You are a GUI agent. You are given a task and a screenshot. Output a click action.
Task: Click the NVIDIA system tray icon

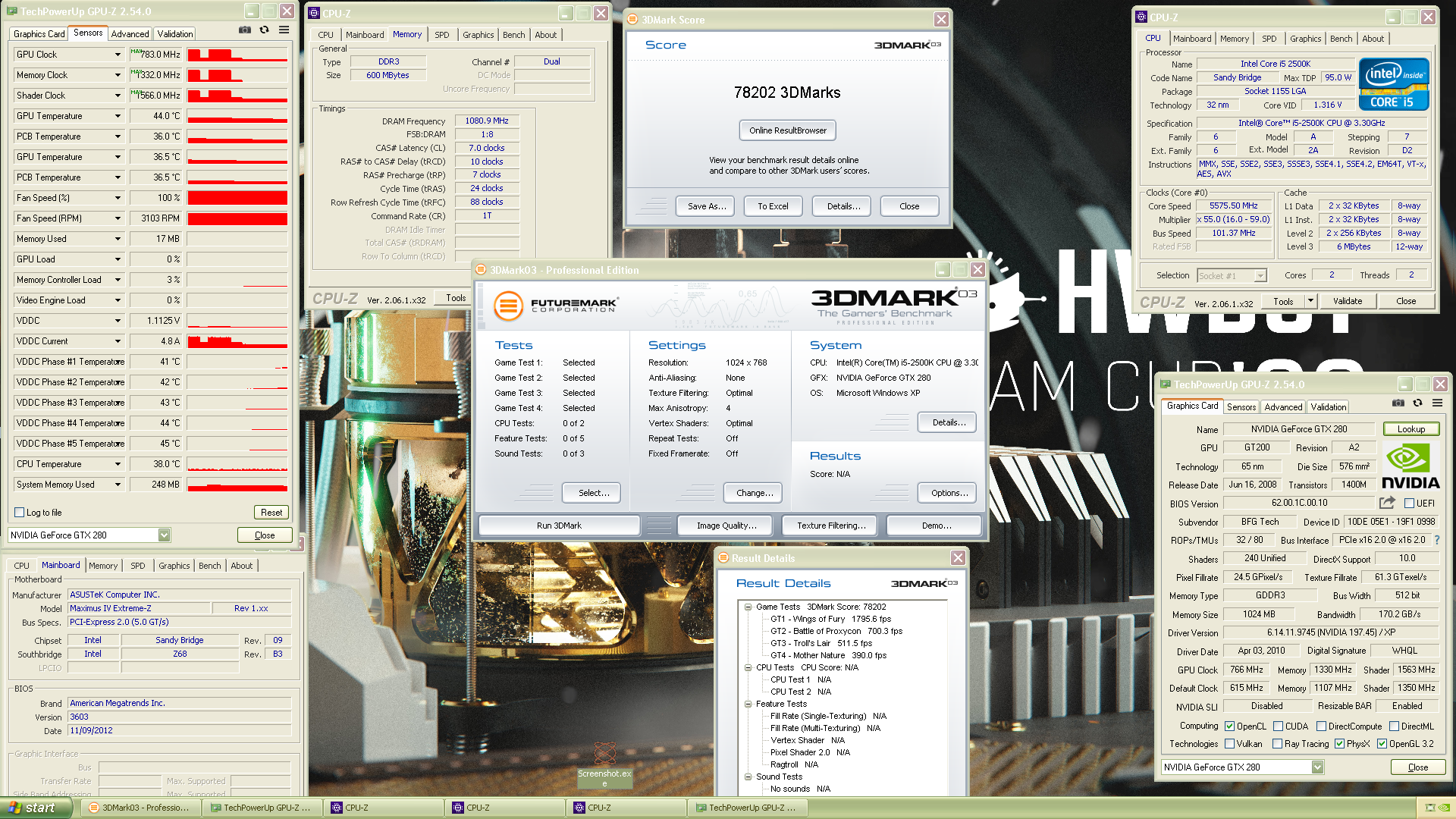1444,808
